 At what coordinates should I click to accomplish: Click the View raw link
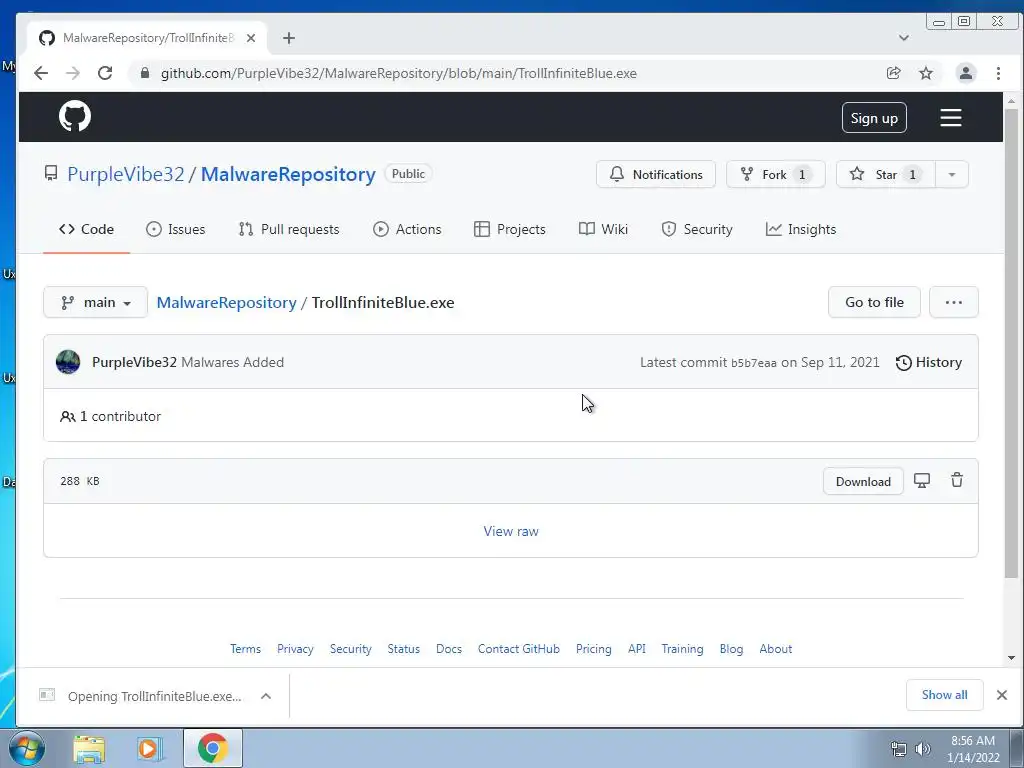coord(511,531)
